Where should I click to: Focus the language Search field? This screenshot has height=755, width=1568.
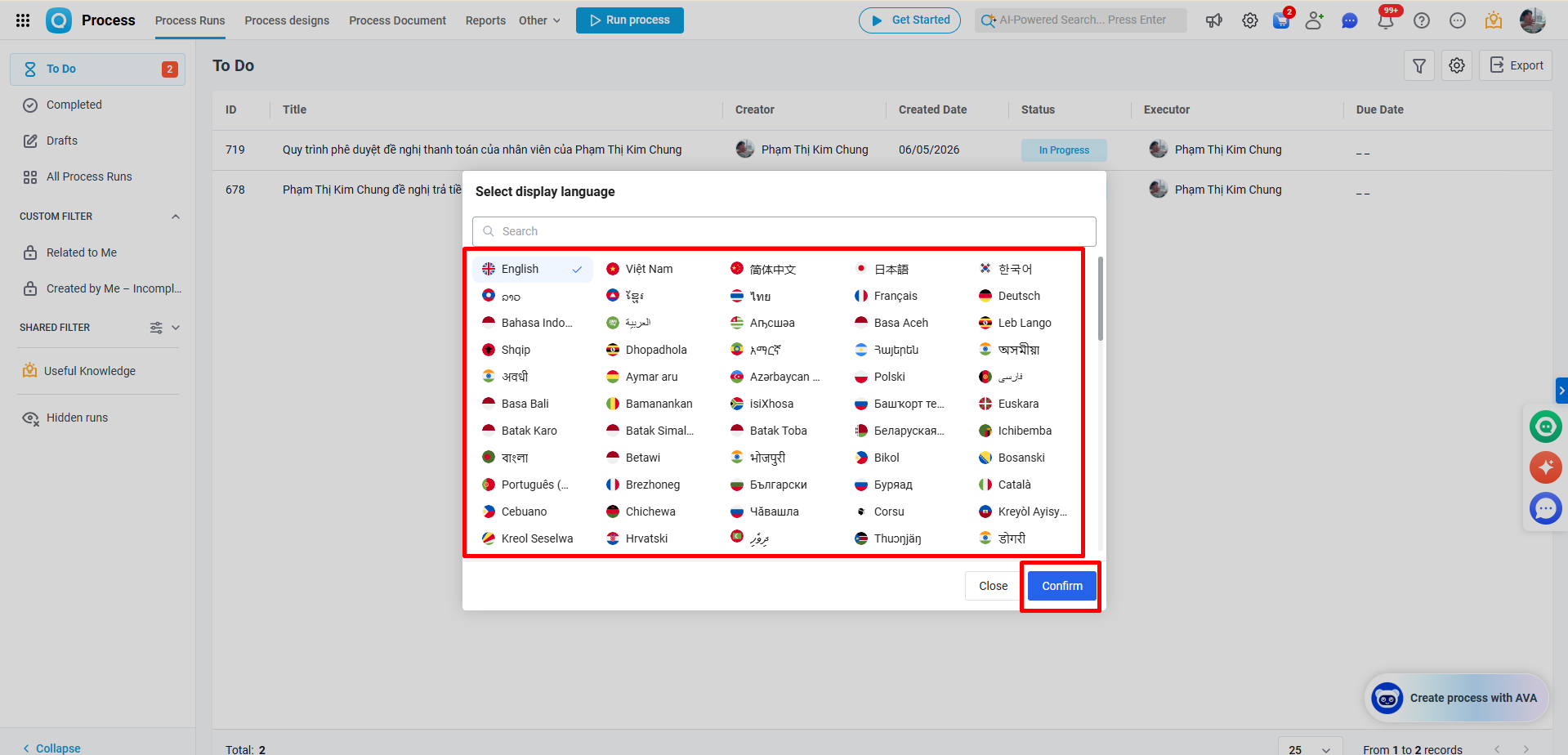(784, 231)
